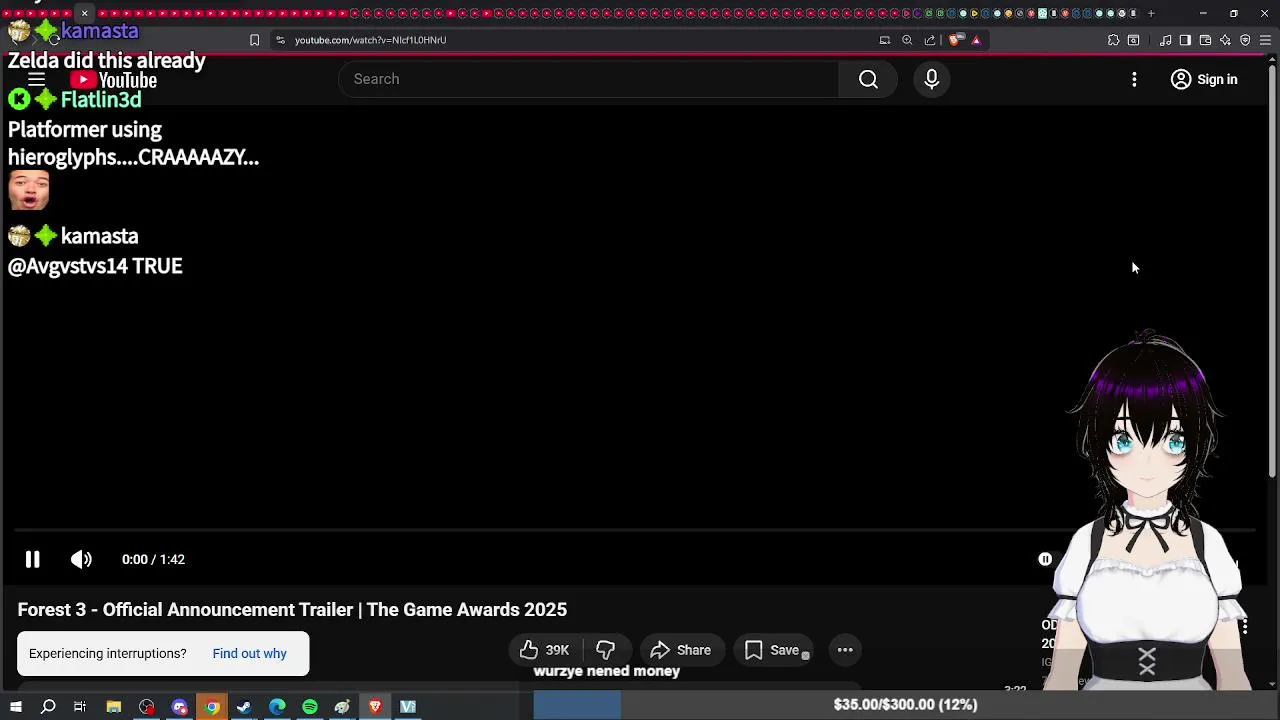This screenshot has width=1280, height=720.
Task: Open the YouTube settings three-dot menu
Action: click(1134, 79)
